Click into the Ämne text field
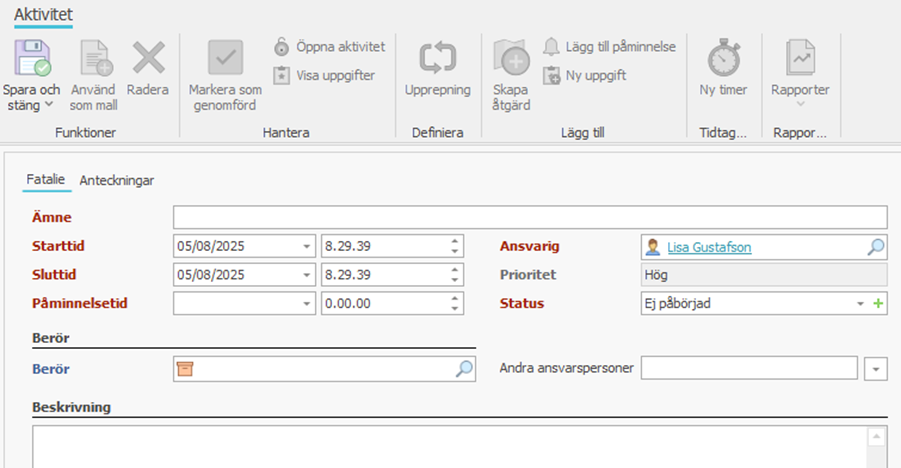The height and width of the screenshot is (468, 901). pyautogui.click(x=529, y=217)
